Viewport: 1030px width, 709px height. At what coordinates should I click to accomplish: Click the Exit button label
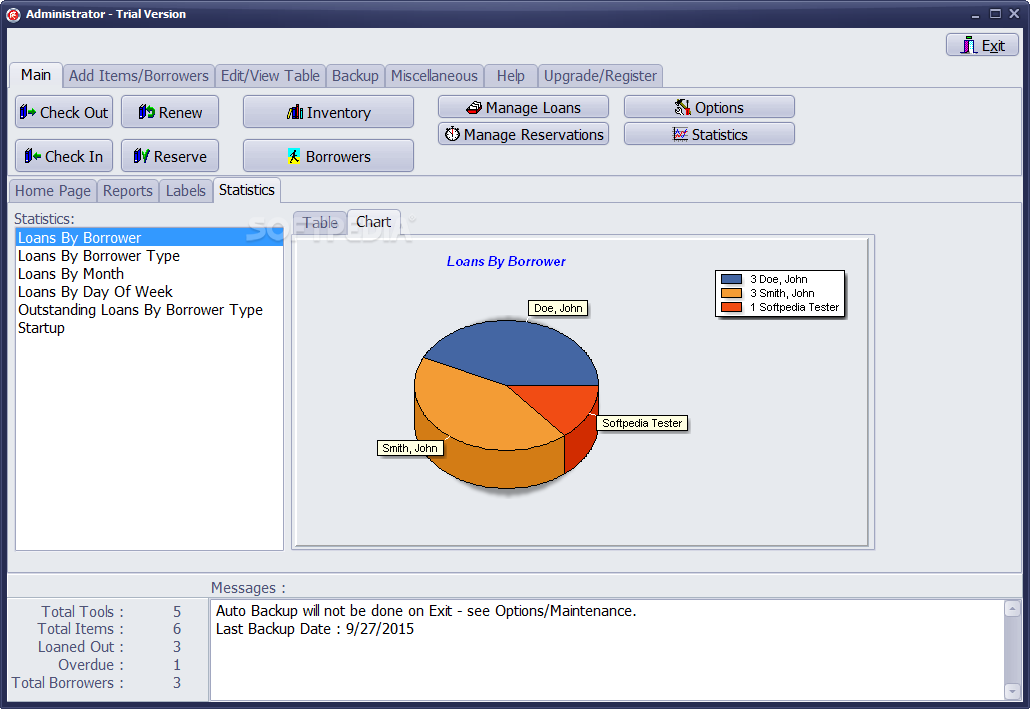pos(993,45)
